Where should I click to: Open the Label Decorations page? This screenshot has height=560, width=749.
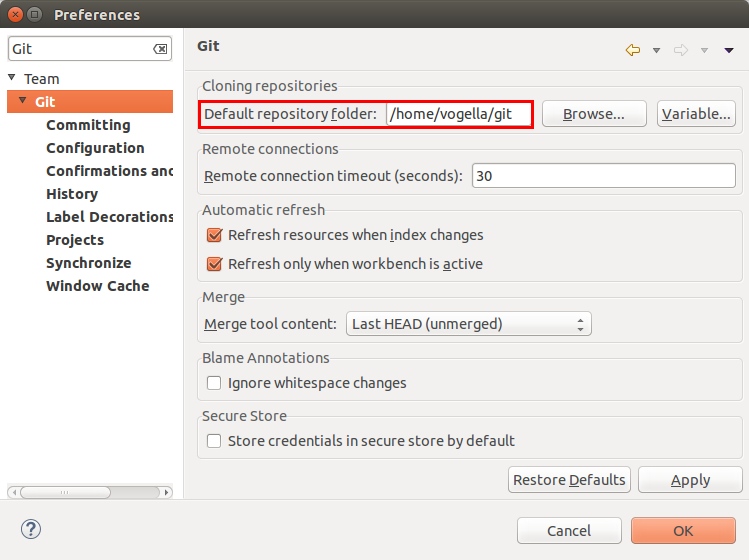109,217
